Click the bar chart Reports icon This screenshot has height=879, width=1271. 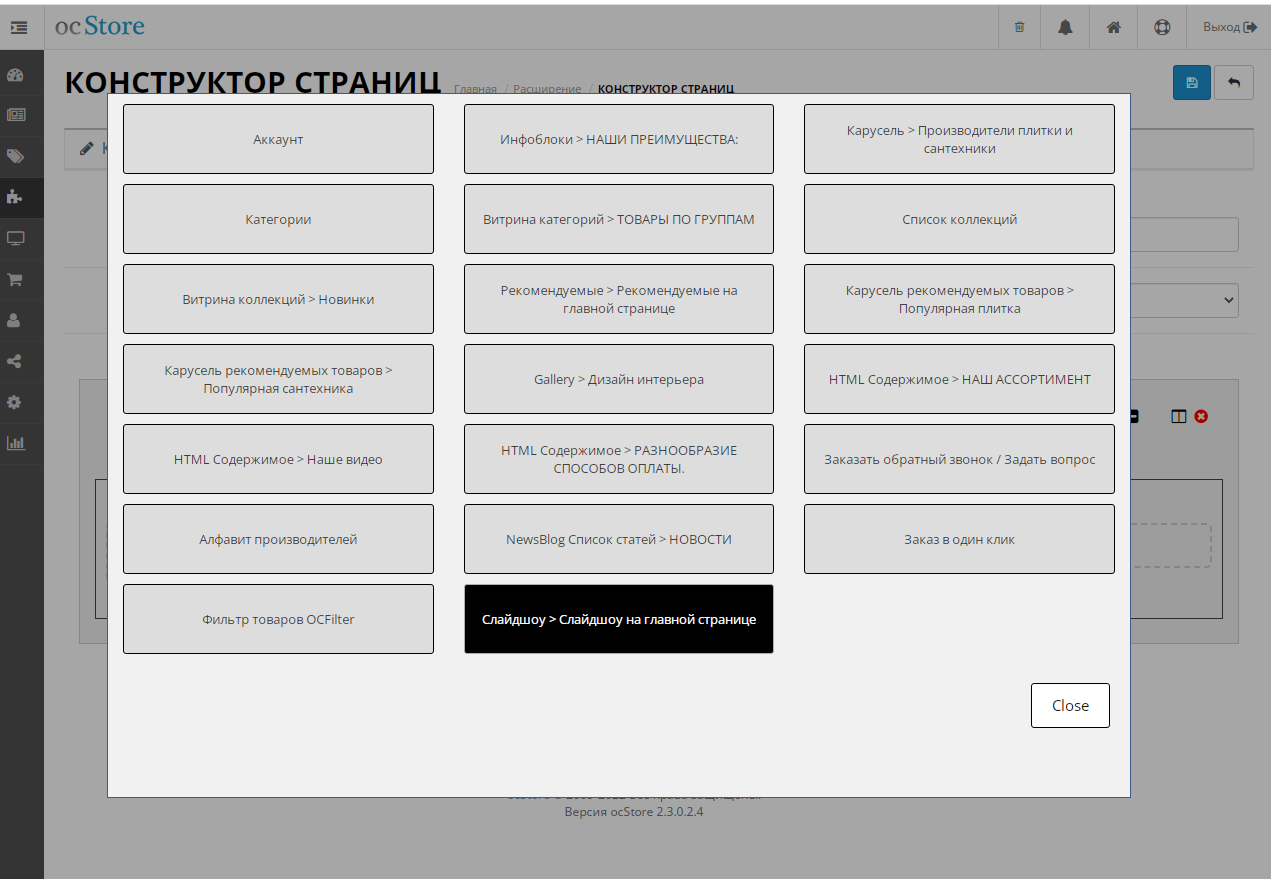coord(15,443)
